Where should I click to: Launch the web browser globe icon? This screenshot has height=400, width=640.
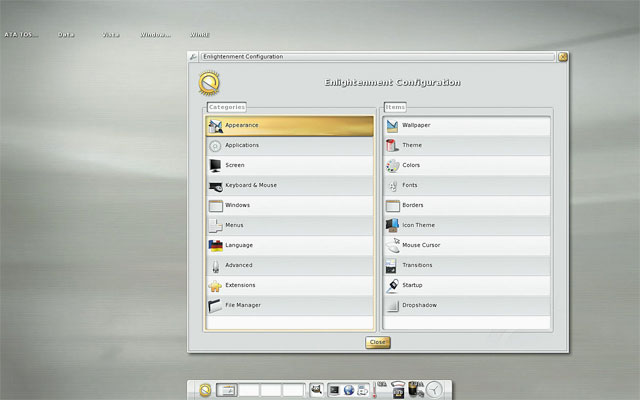[349, 390]
